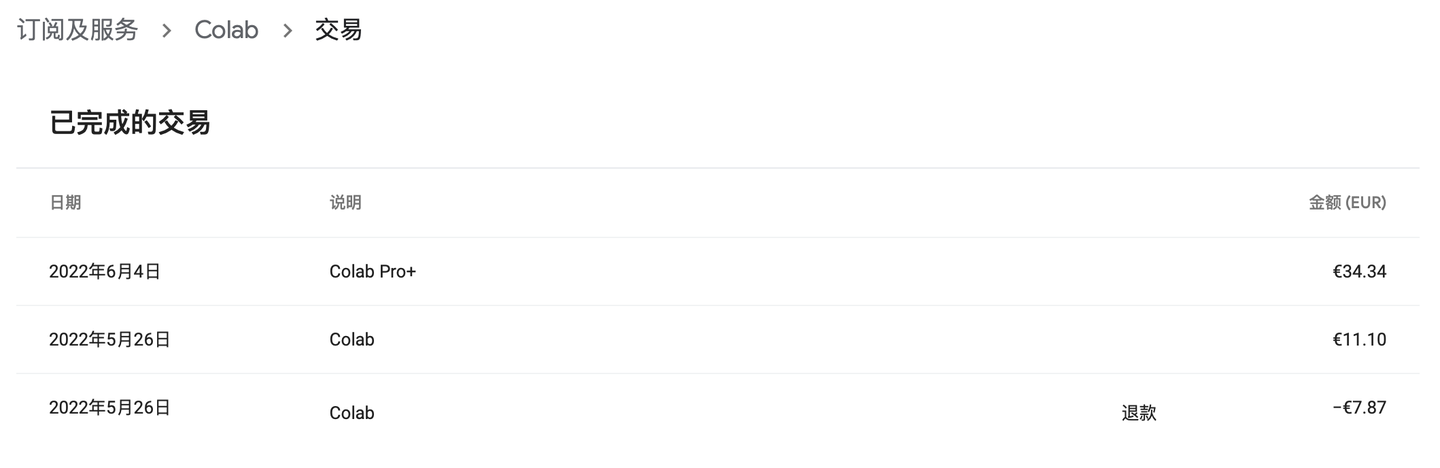Open Colab description in 退款 row
1440x468 pixels.
point(352,412)
